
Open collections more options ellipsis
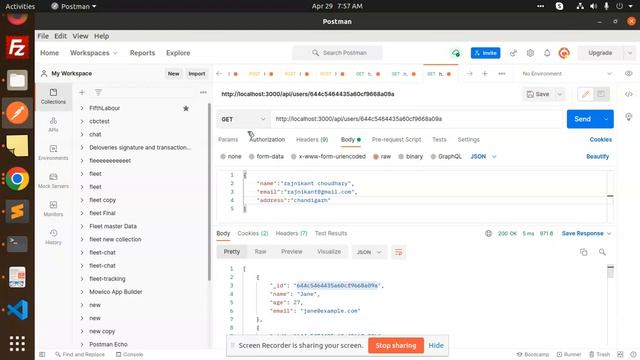tap(203, 93)
